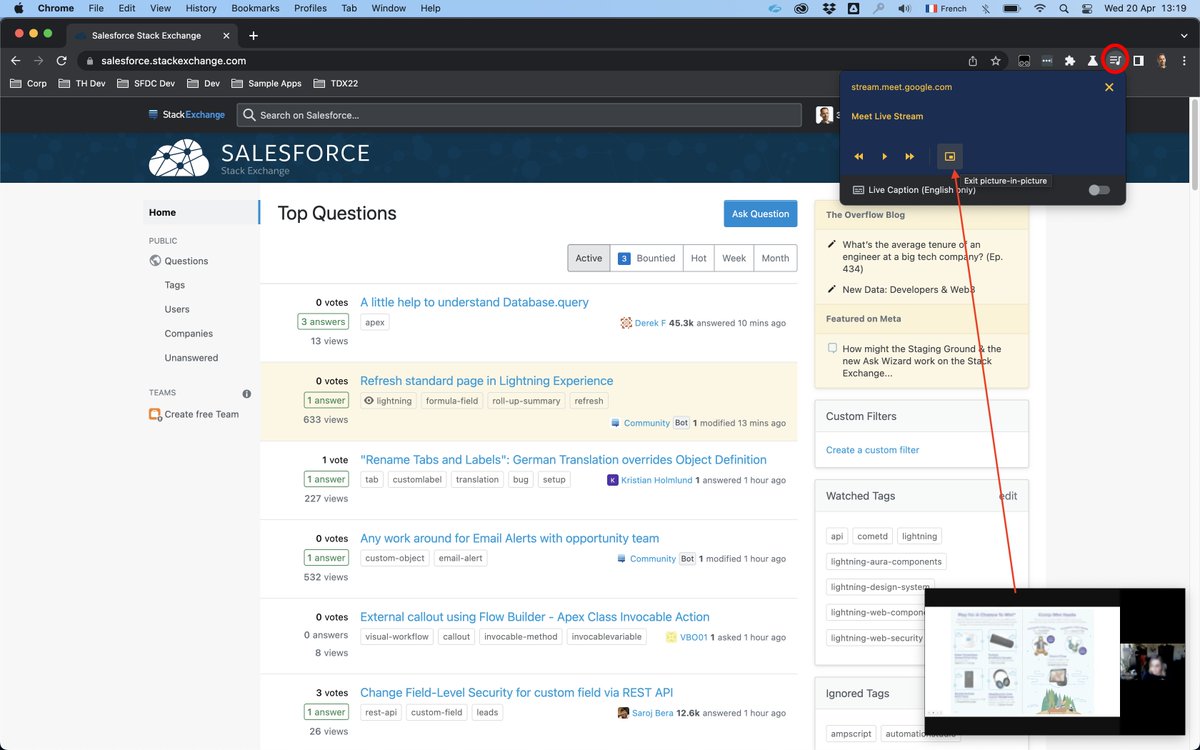Go back to previous page
Viewport: 1200px width, 750px height.
15,61
